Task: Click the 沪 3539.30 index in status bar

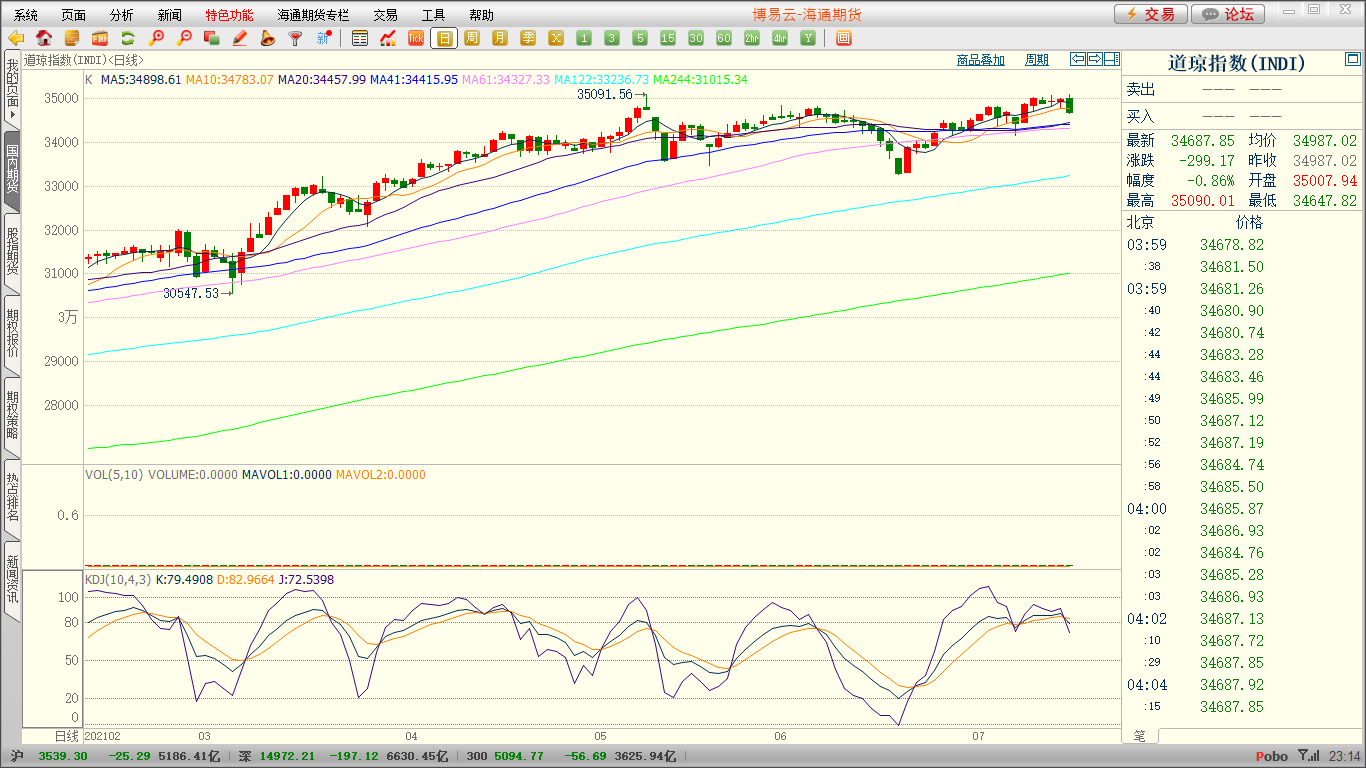Action: 50,756
